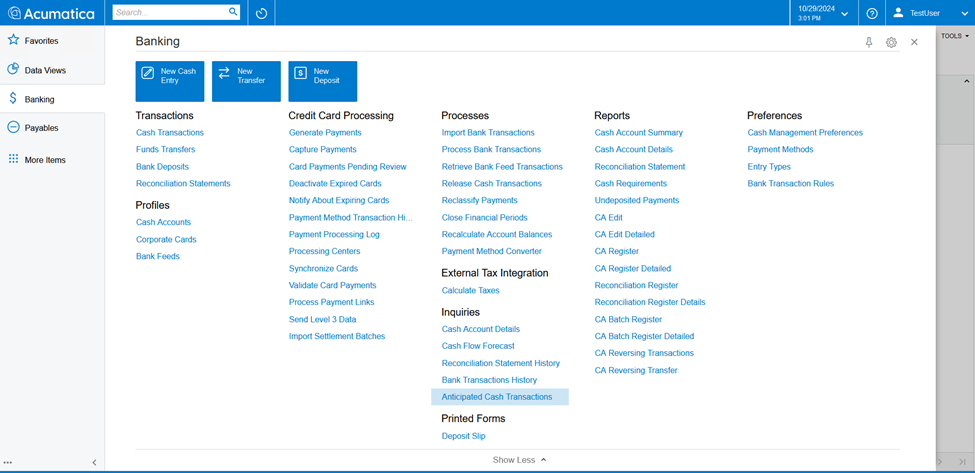This screenshot has width=975, height=473.
Task: Open Close Financial Periods link
Action: click(x=484, y=218)
